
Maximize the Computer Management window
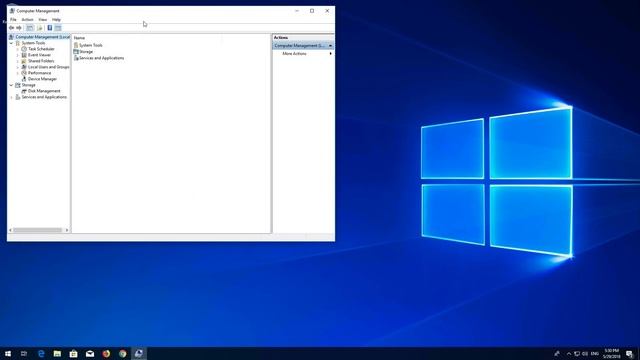click(x=312, y=11)
